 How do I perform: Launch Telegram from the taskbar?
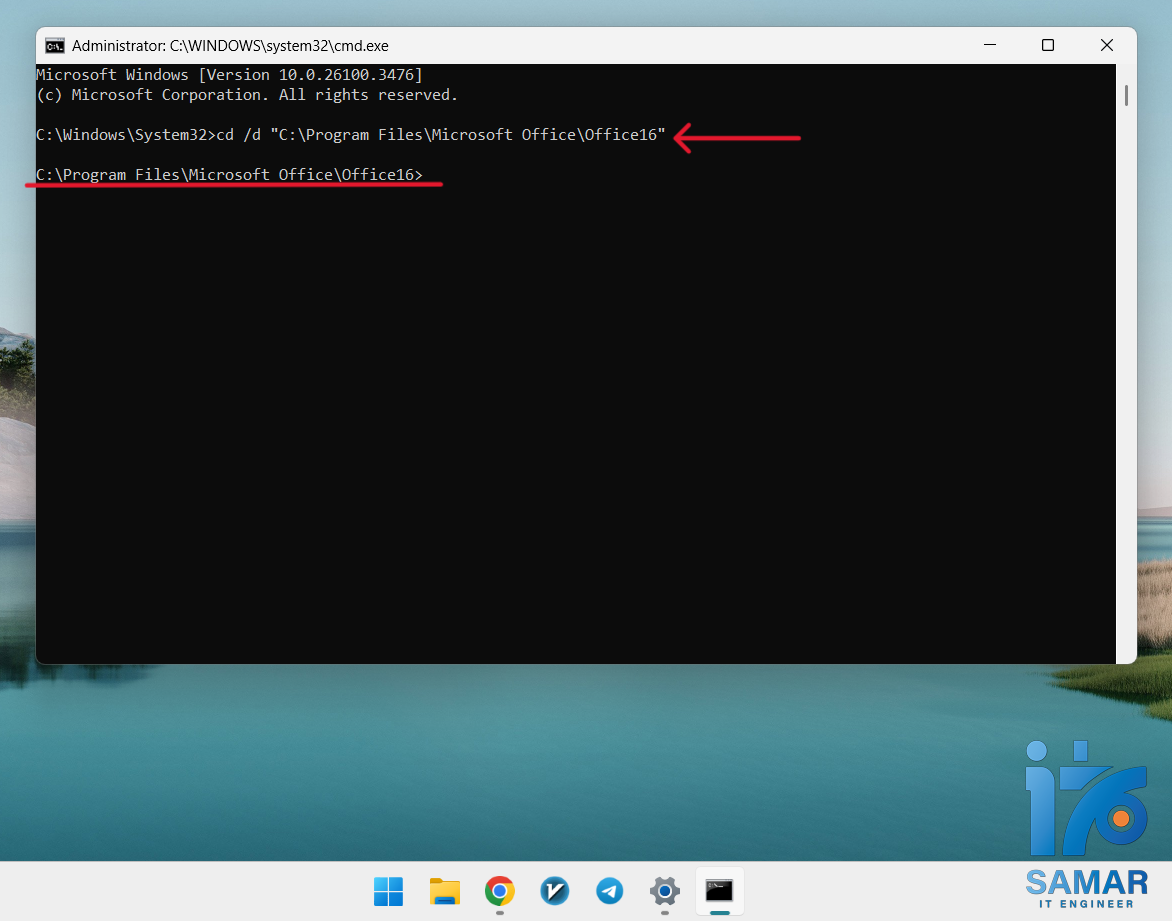(x=609, y=891)
